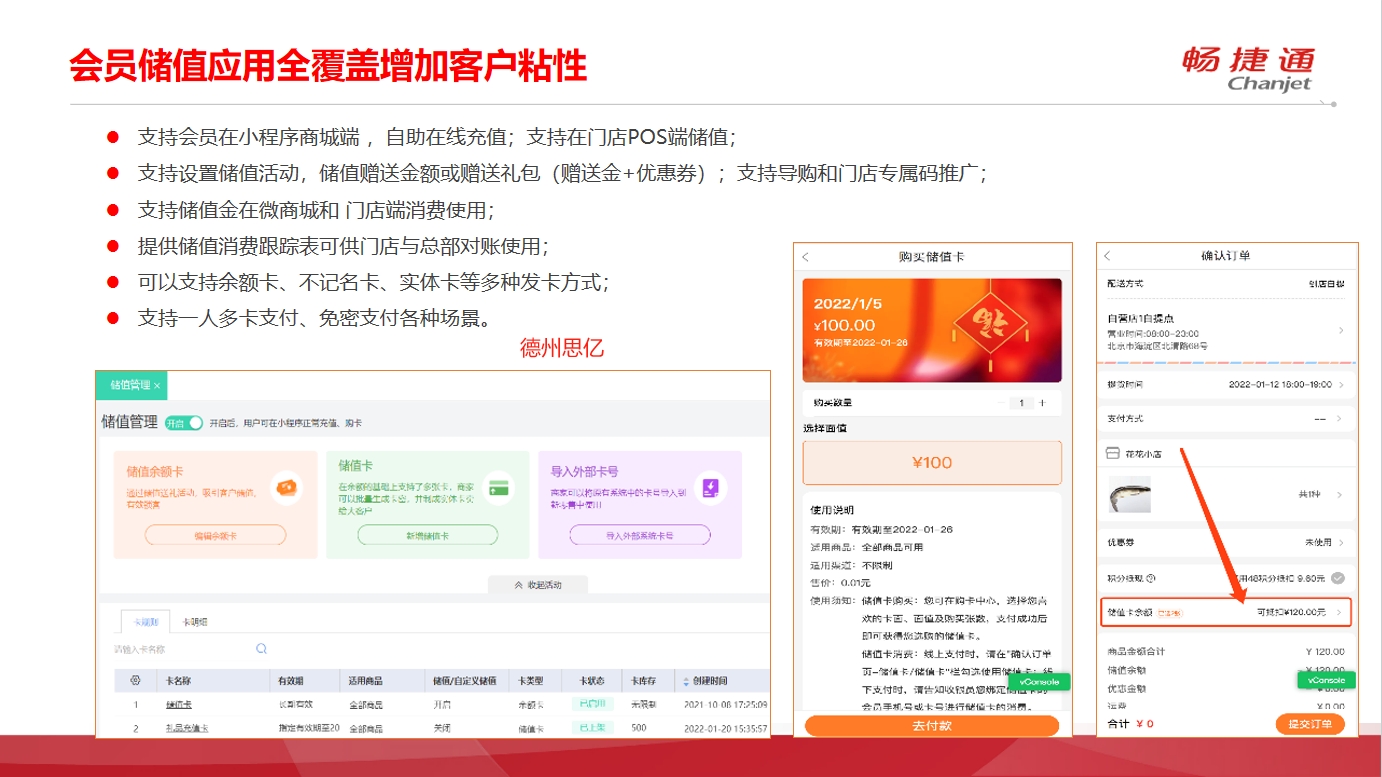
Task: Click the 德州思亿 red label
Action: (x=562, y=349)
